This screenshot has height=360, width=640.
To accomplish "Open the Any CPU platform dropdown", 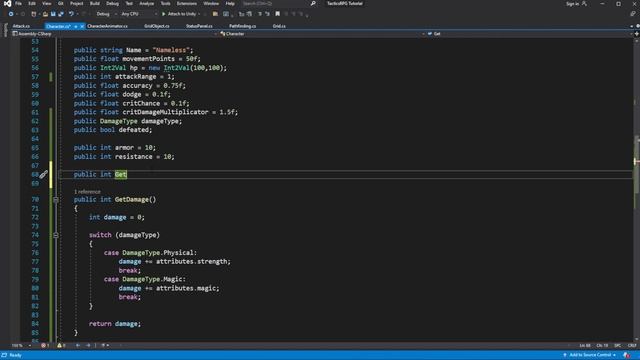I will [x=139, y=14].
